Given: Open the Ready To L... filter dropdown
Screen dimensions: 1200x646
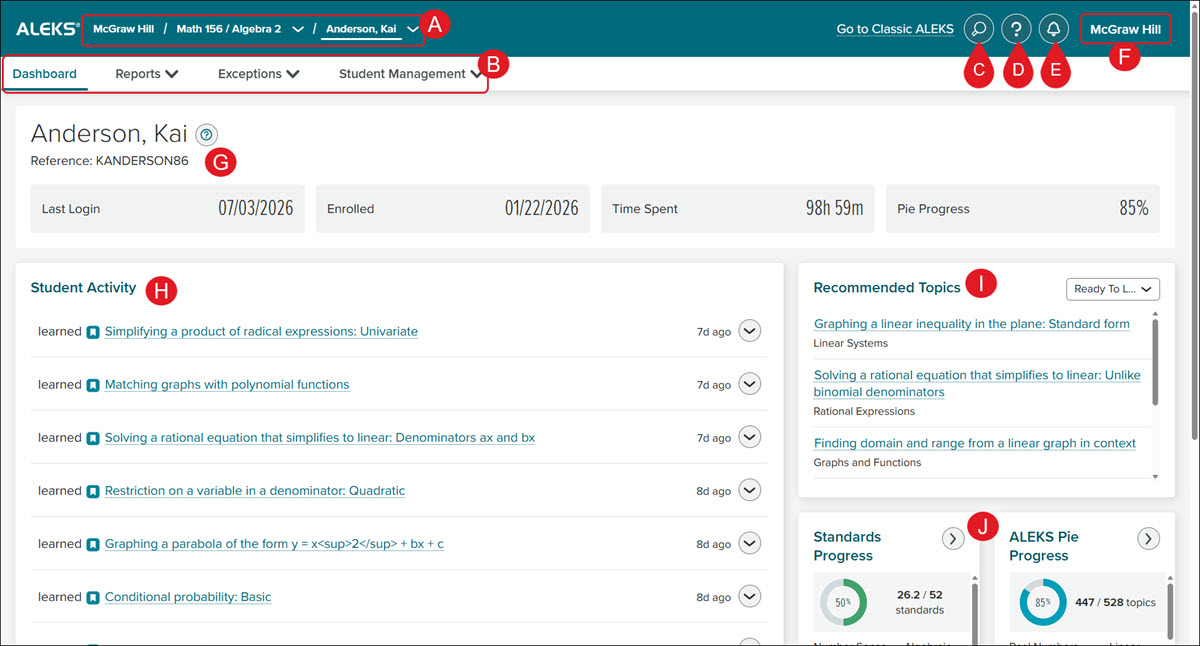Looking at the screenshot, I should tap(1112, 289).
